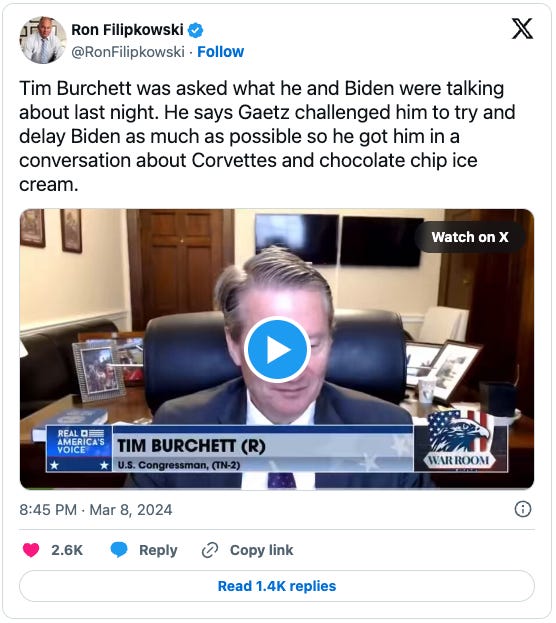Click the War Room eagle logo
This screenshot has width=556, height=623.
pyautogui.click(x=460, y=441)
